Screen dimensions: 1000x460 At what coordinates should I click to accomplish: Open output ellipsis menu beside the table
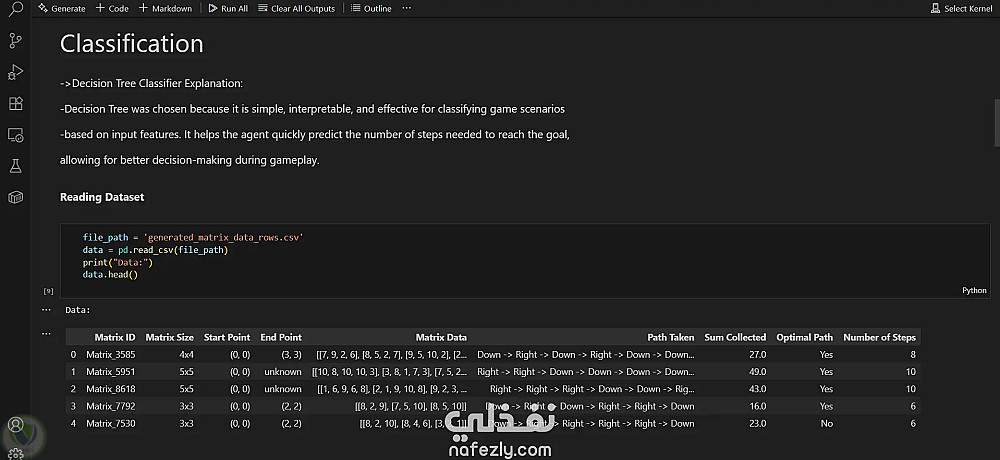tap(46, 334)
